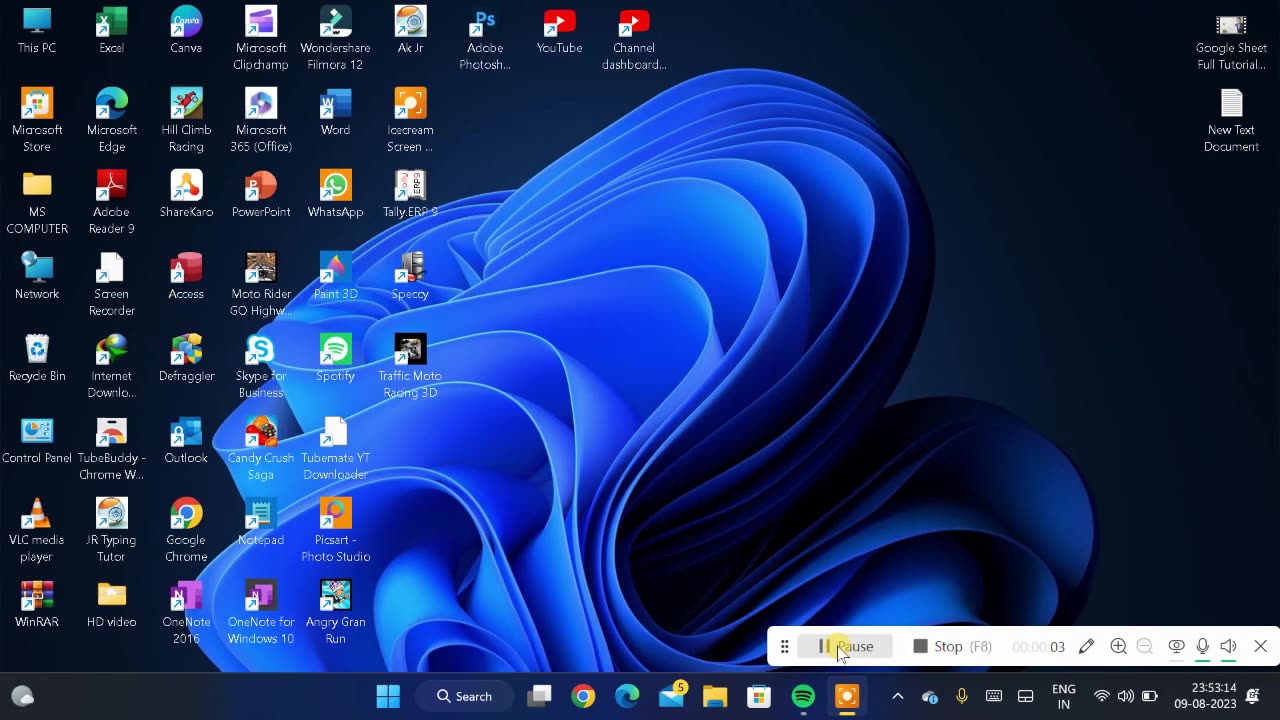Open Microsoft Clipchamp shortcut

(260, 39)
